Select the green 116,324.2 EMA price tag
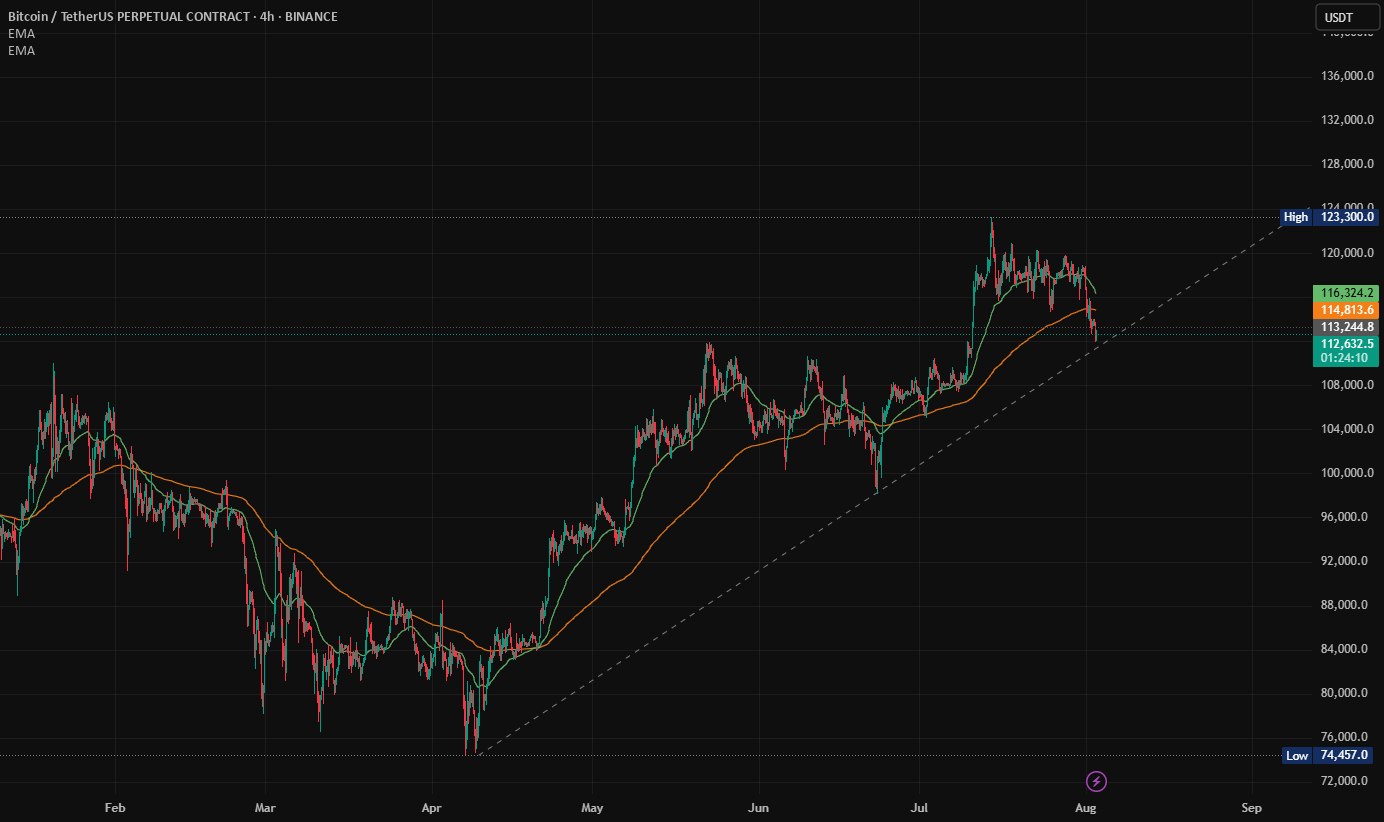The height and width of the screenshot is (822, 1384). [1346, 293]
